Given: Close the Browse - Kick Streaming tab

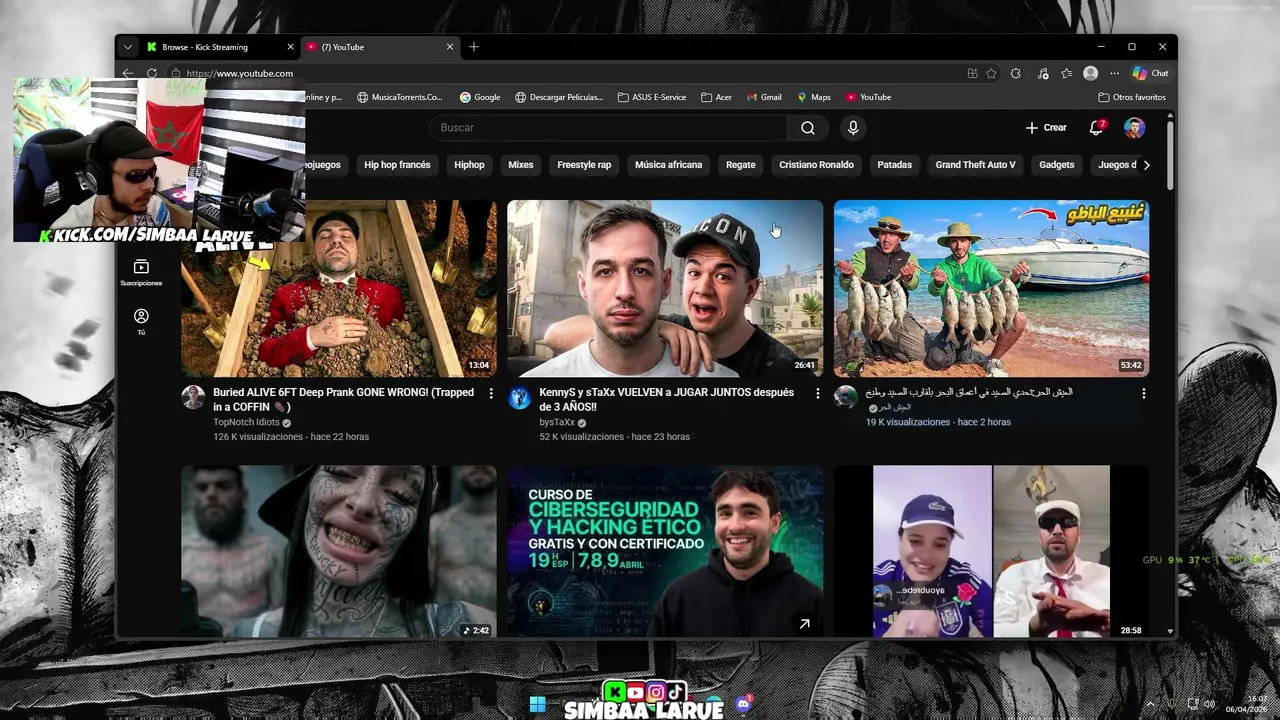Looking at the screenshot, I should coord(290,47).
